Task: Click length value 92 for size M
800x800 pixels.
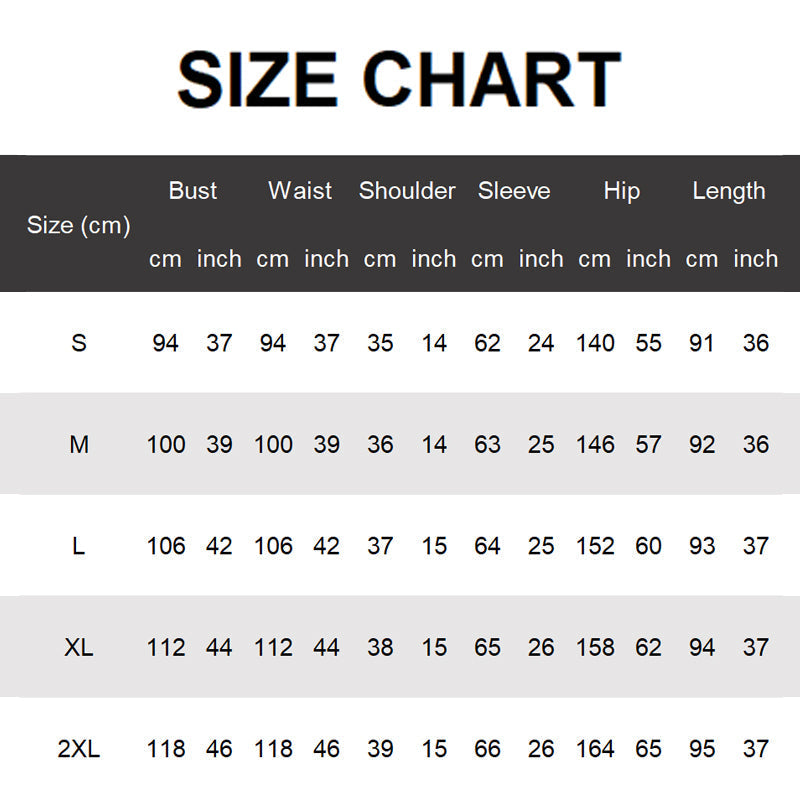Action: [702, 444]
